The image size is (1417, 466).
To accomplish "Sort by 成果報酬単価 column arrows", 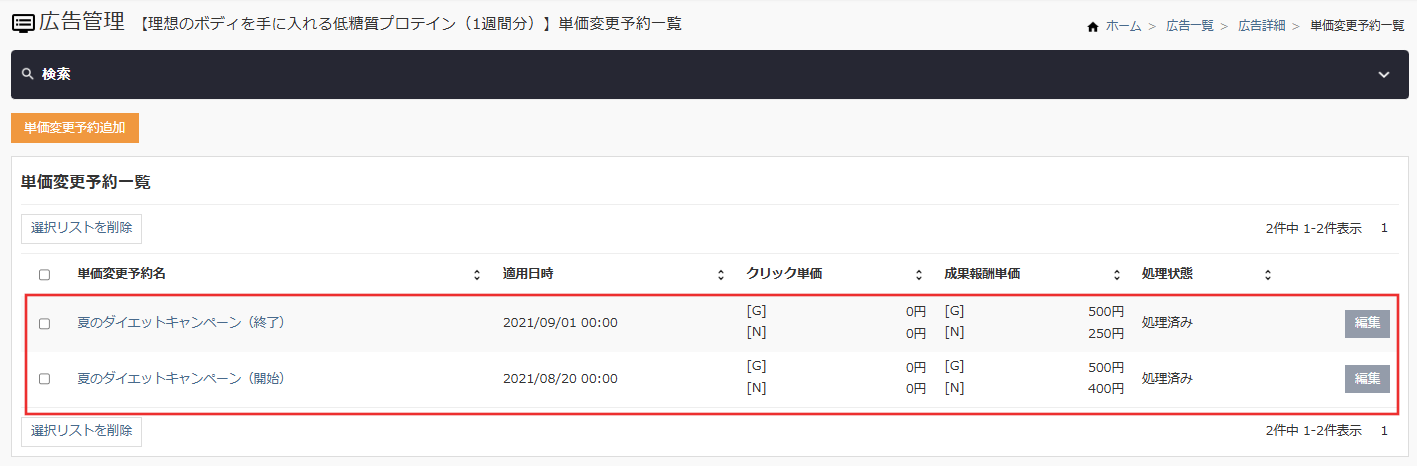I will pos(1116,274).
